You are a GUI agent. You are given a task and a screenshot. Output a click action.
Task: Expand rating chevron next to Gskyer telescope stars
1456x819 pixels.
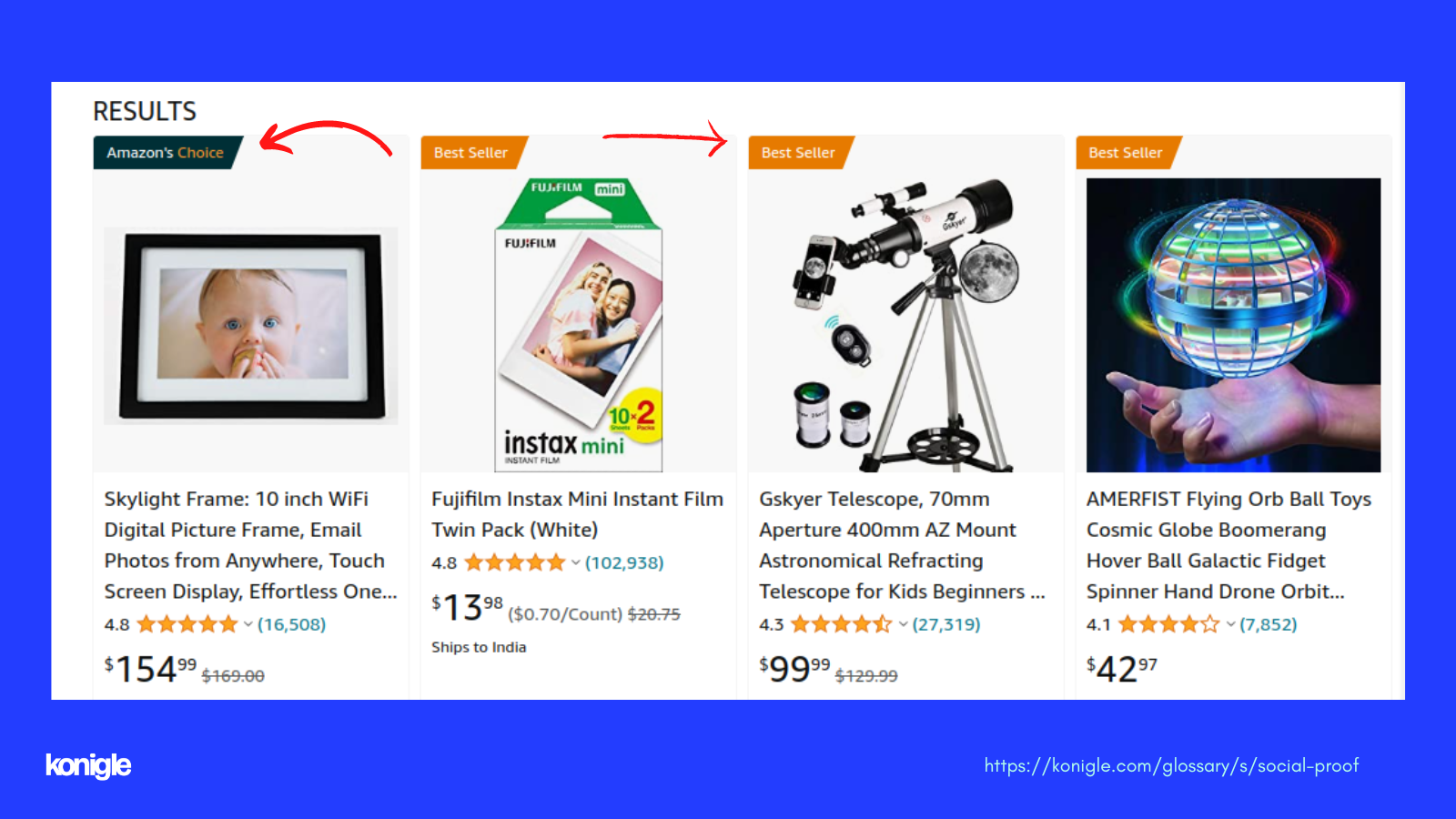[903, 625]
